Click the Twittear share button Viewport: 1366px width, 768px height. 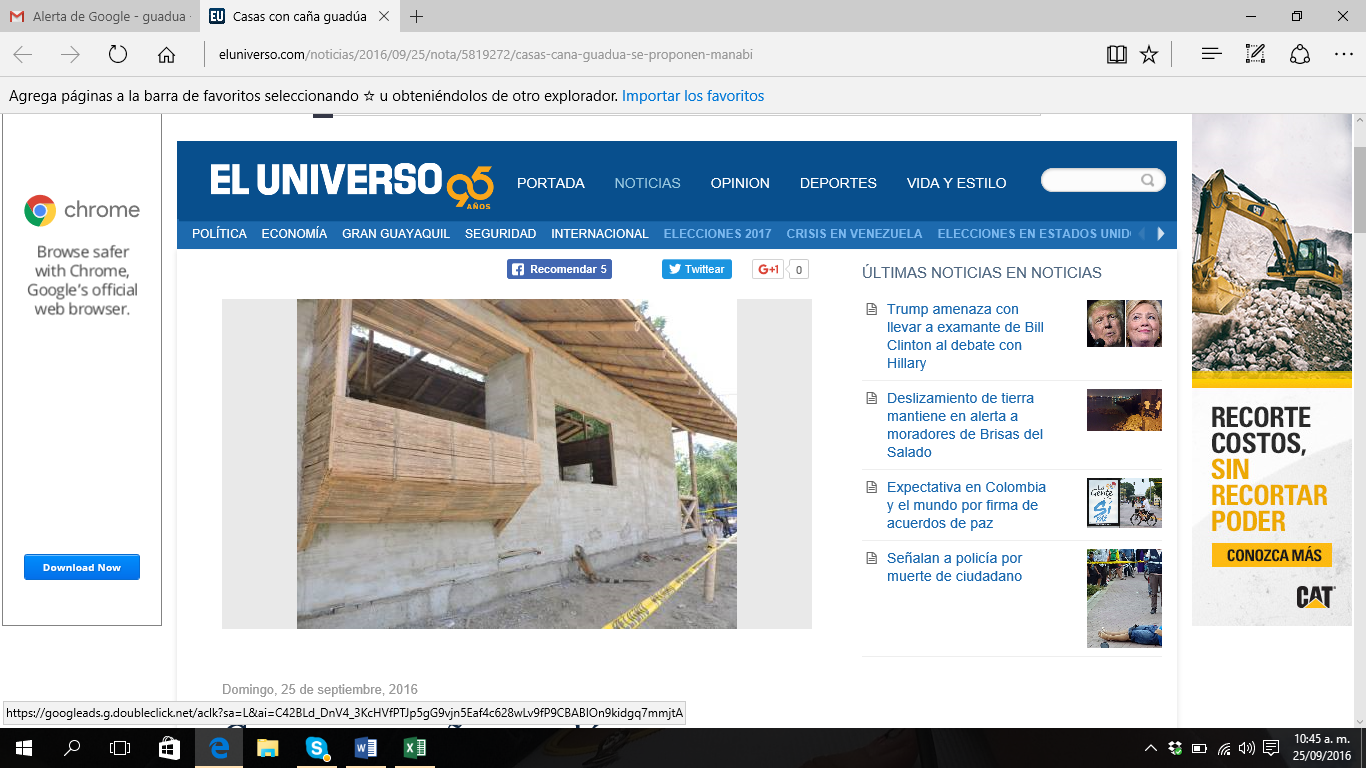point(696,269)
